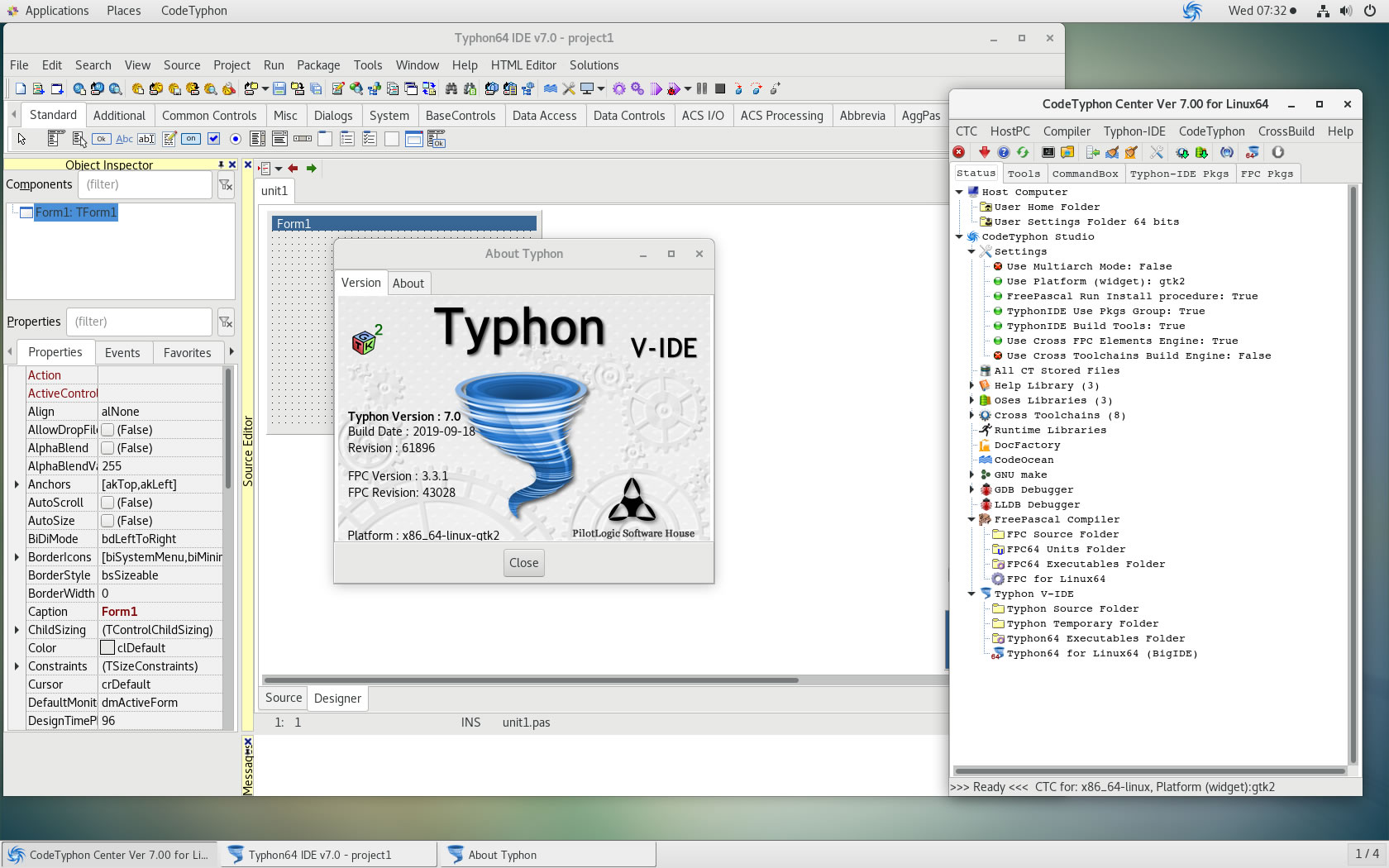Toggle the AlphaBlend checkbox
Screen dimensions: 1389x868
click(x=107, y=448)
